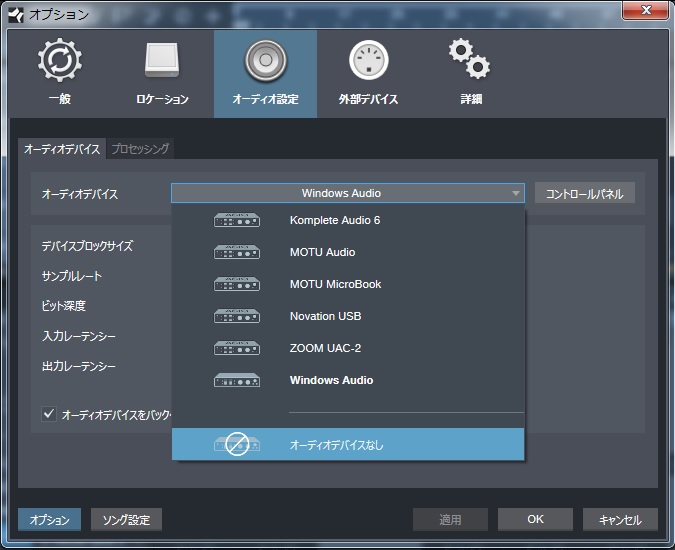Click the ビット深度 label
The width and height of the screenshot is (675, 550).
click(x=64, y=306)
